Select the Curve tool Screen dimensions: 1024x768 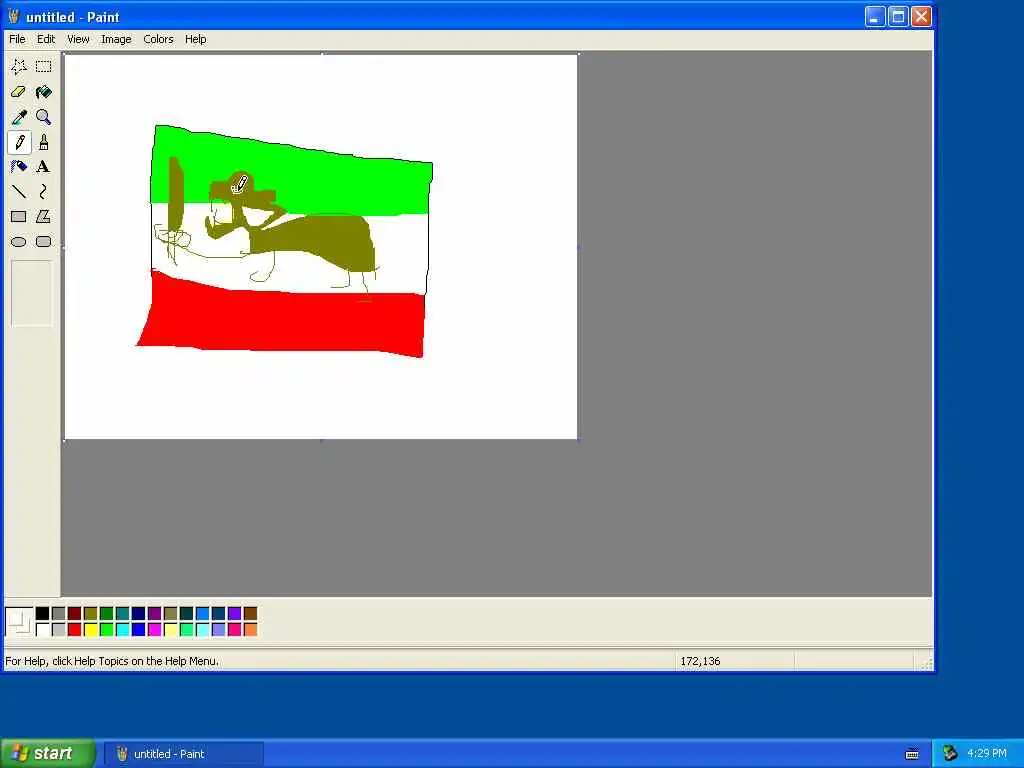[x=43, y=191]
